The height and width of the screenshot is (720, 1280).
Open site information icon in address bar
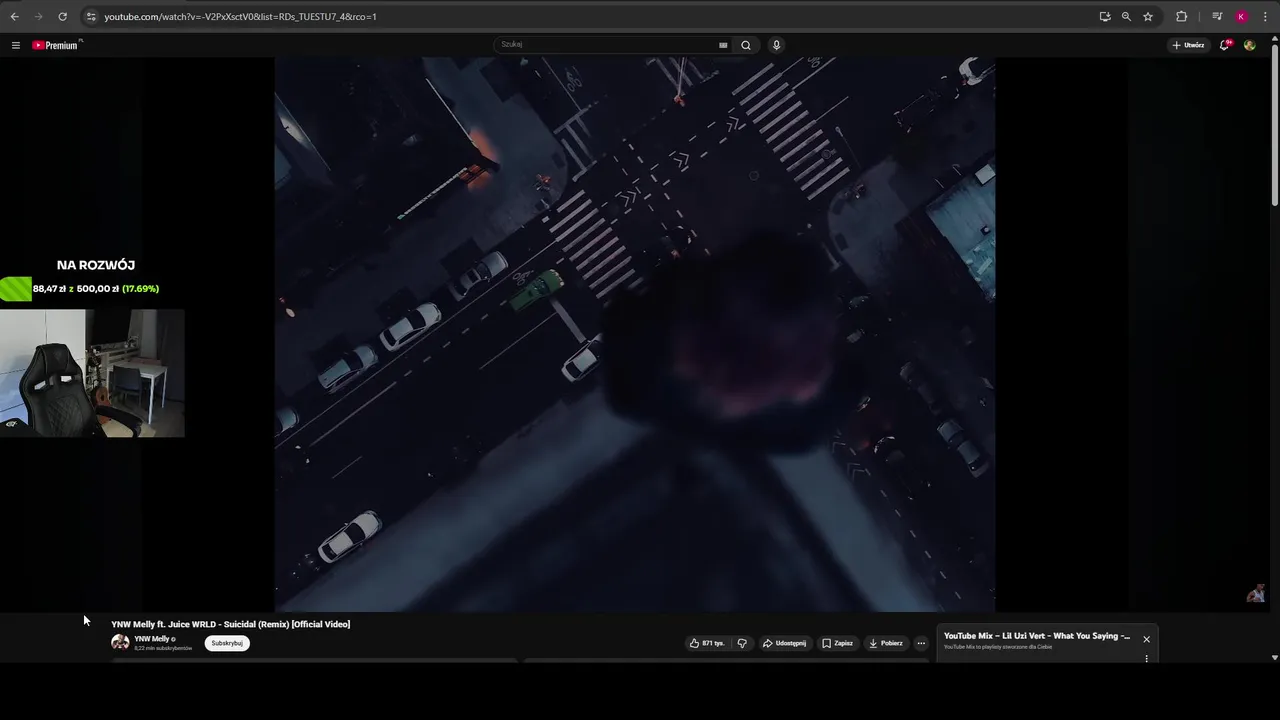[x=91, y=17]
